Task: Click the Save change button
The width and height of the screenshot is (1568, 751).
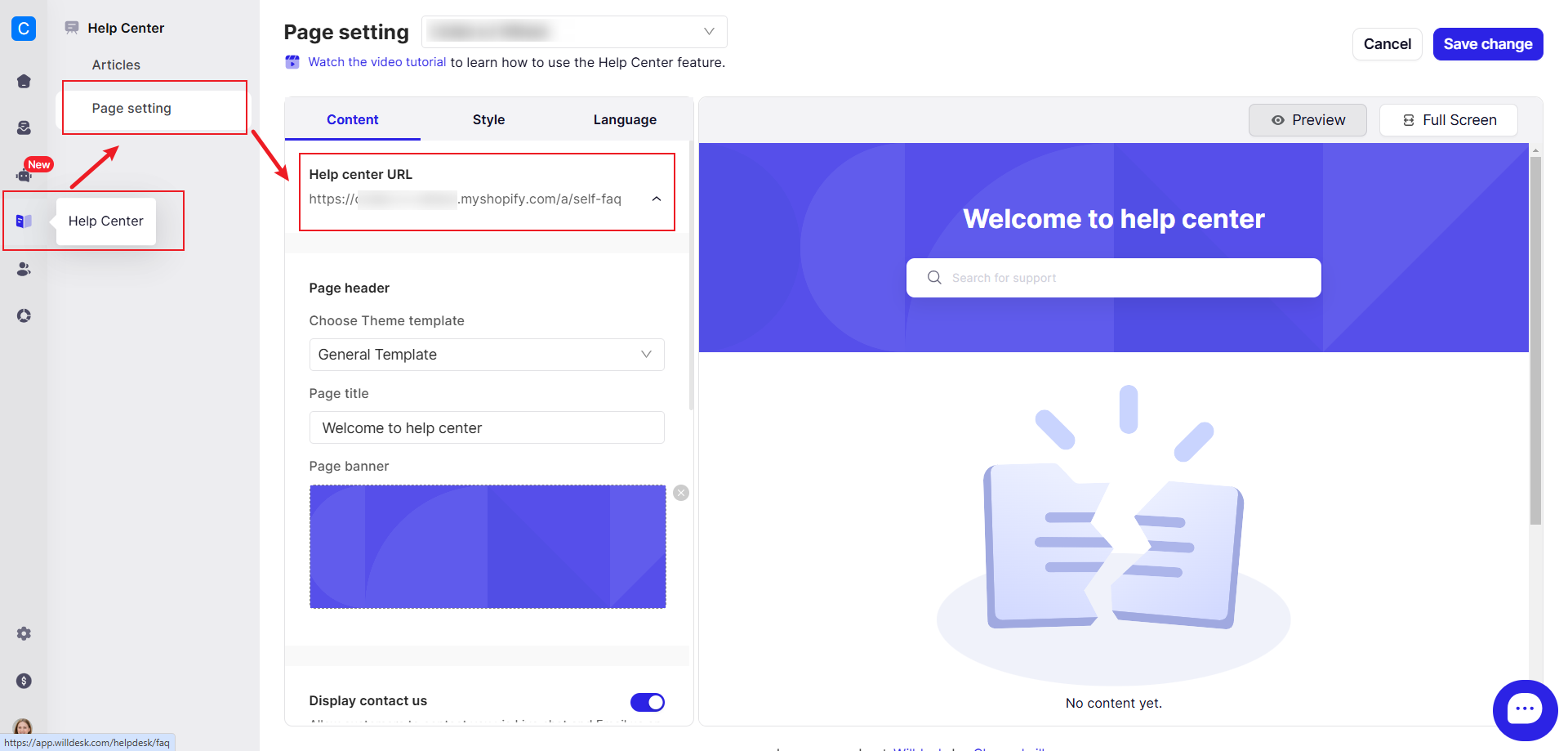Action: click(x=1488, y=44)
